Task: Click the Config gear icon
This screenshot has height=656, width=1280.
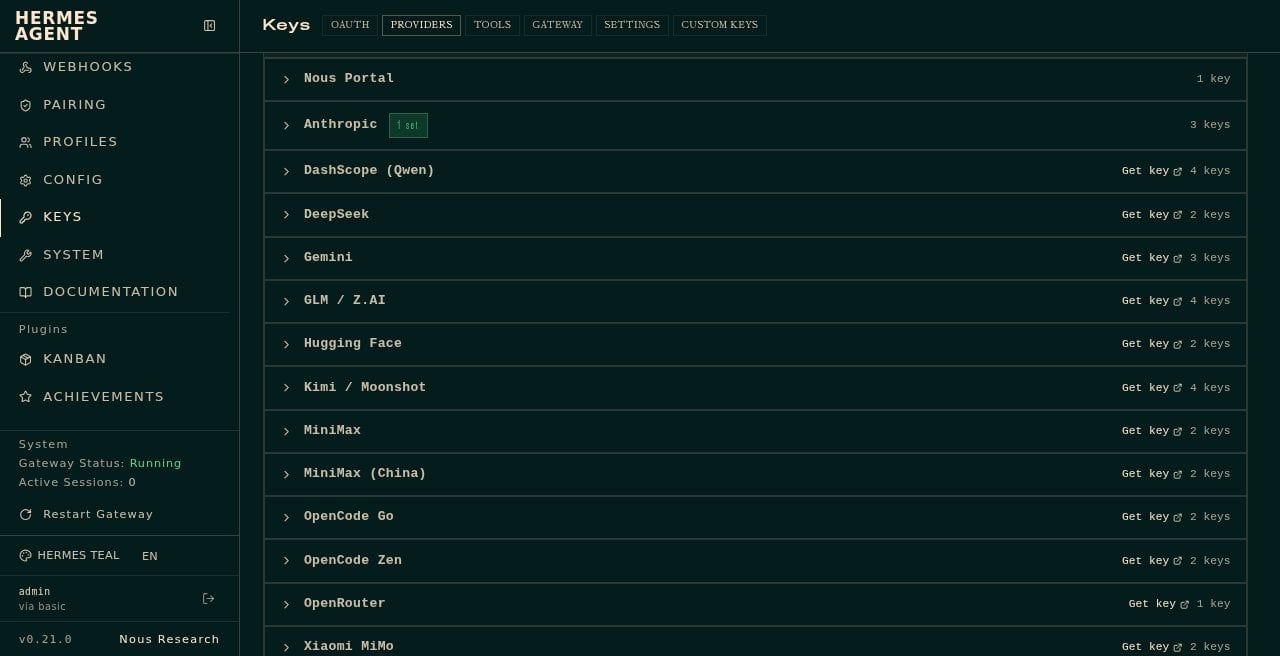Action: point(26,180)
